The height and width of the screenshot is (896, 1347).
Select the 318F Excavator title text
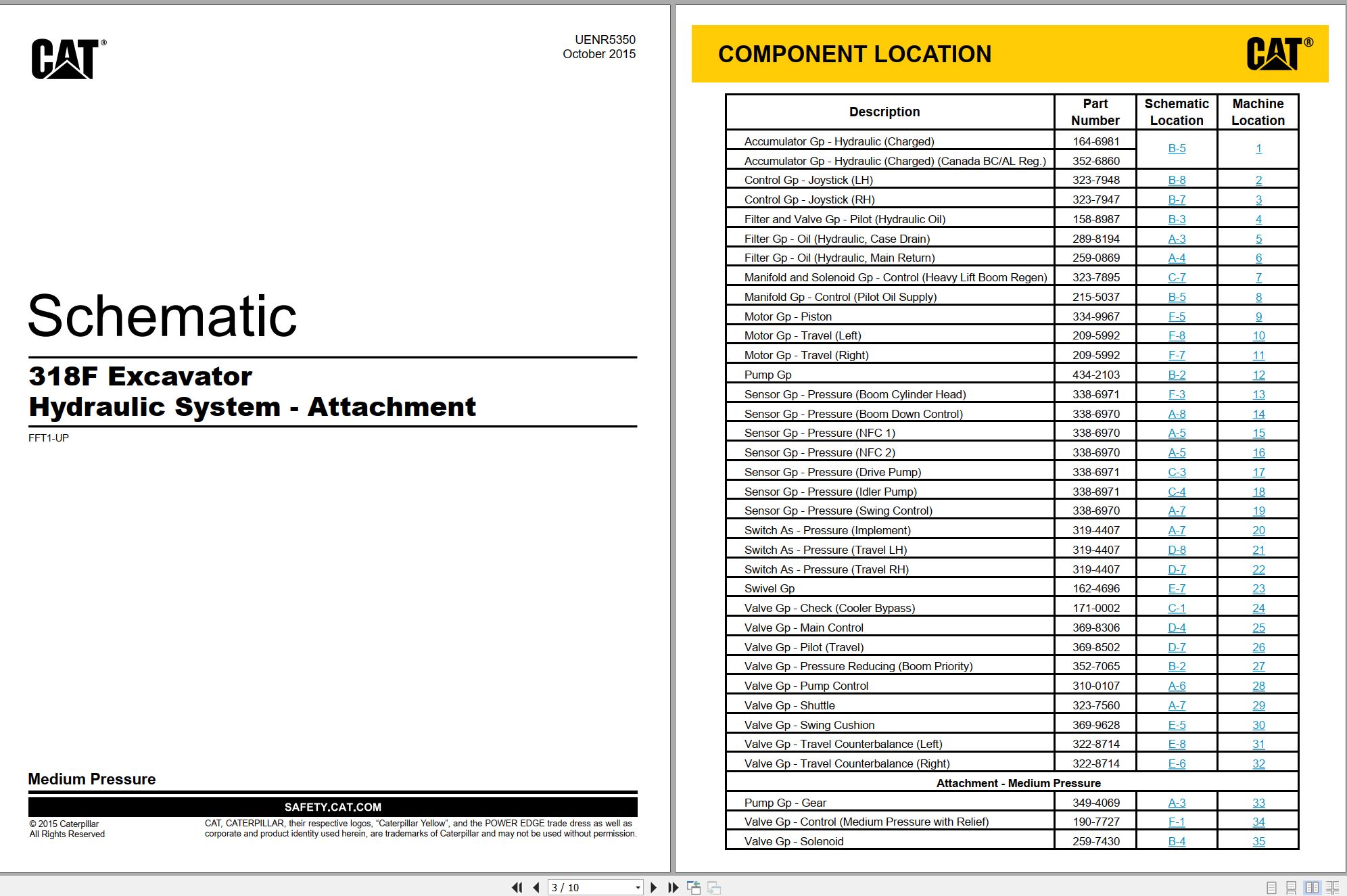tap(140, 376)
